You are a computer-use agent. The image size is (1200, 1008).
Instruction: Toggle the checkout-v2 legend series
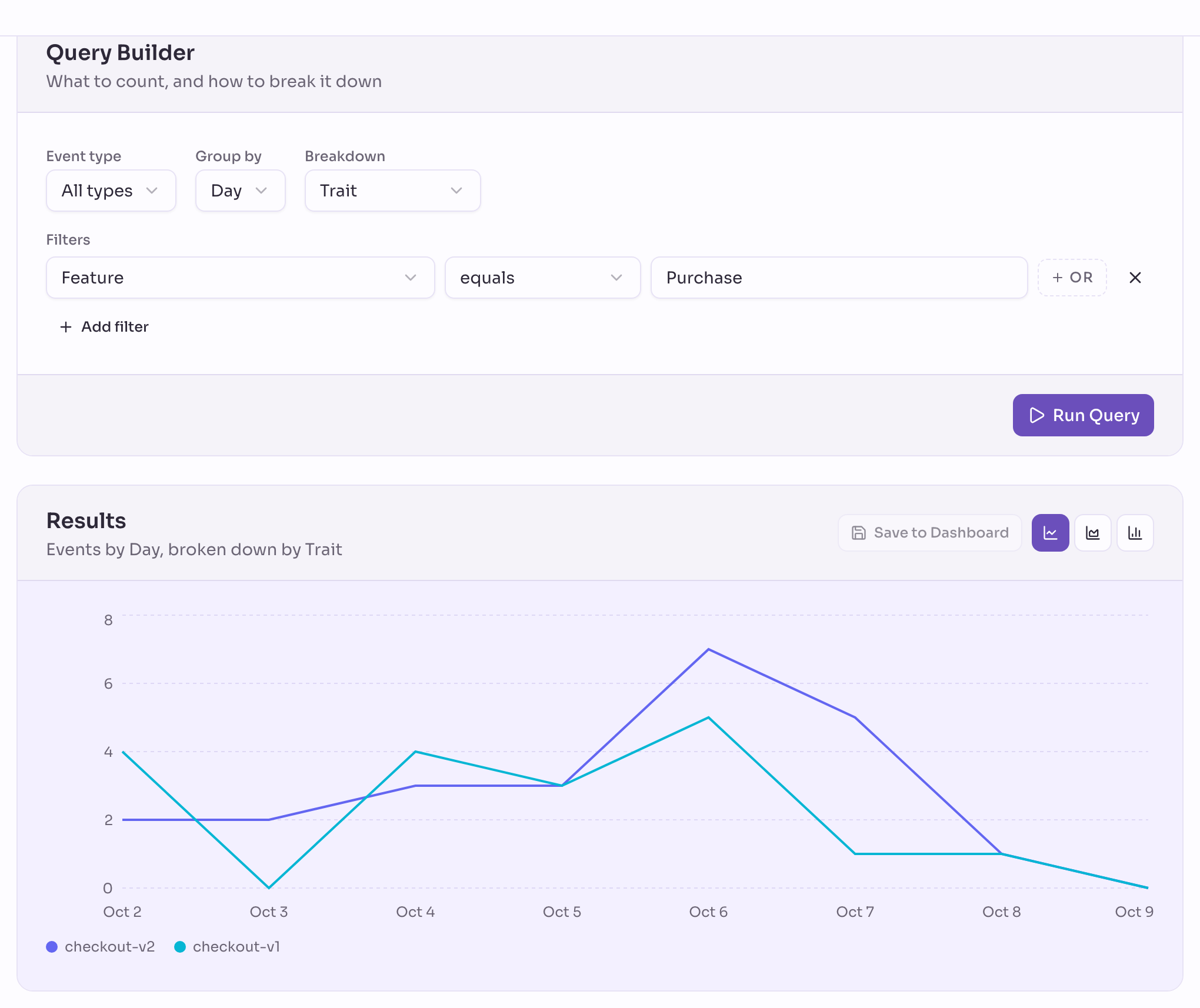(x=101, y=947)
